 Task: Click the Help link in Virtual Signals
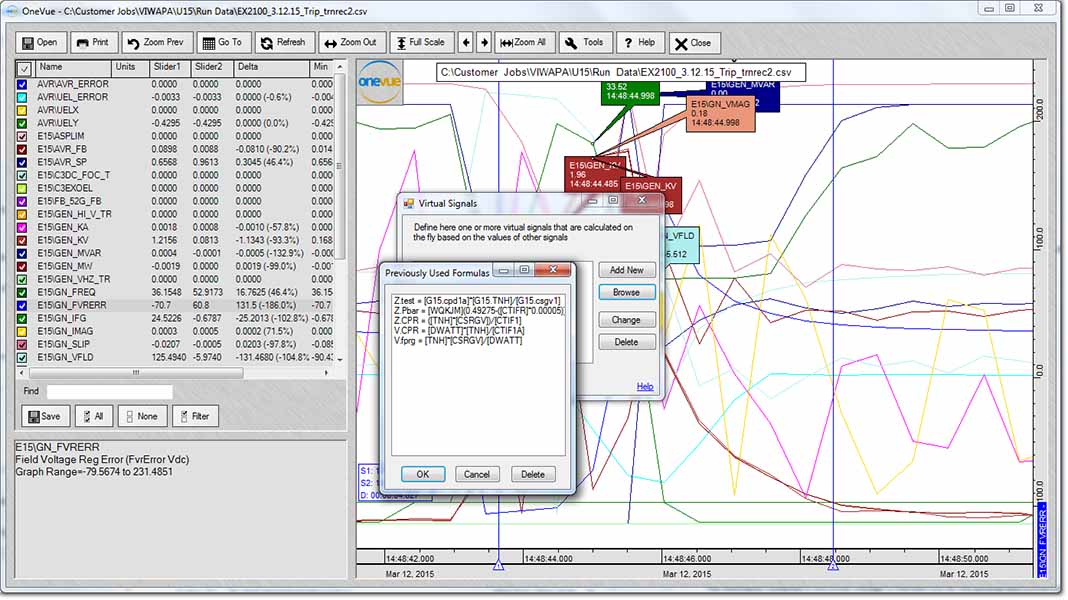[645, 387]
